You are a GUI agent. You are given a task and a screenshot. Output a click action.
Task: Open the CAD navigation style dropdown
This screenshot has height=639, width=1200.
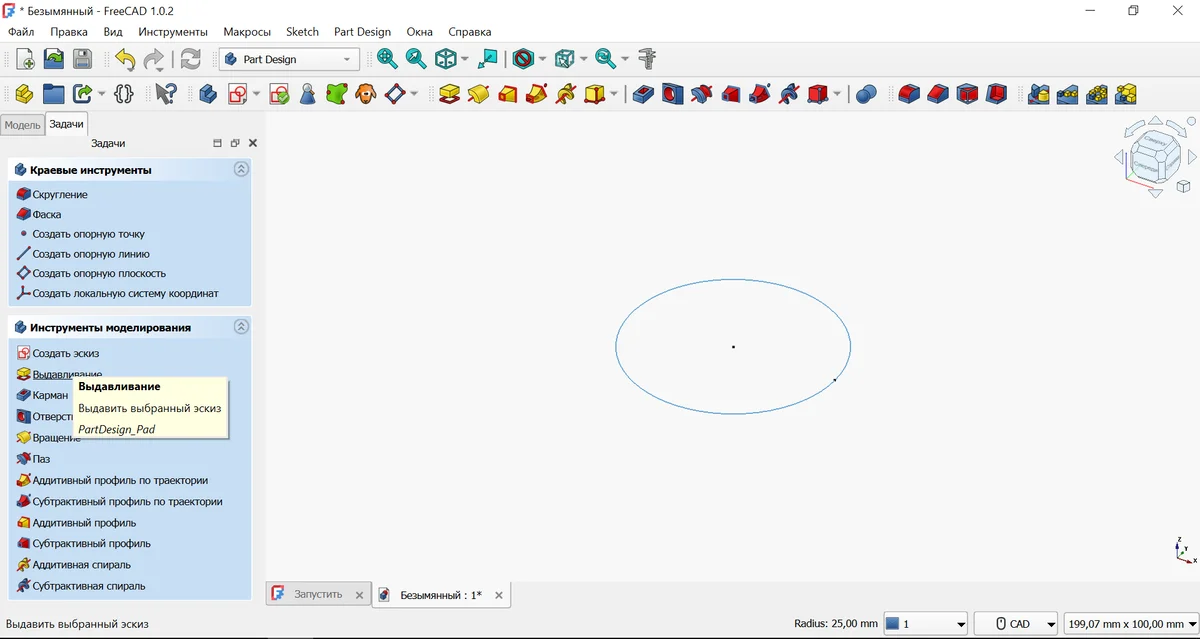(x=1016, y=623)
